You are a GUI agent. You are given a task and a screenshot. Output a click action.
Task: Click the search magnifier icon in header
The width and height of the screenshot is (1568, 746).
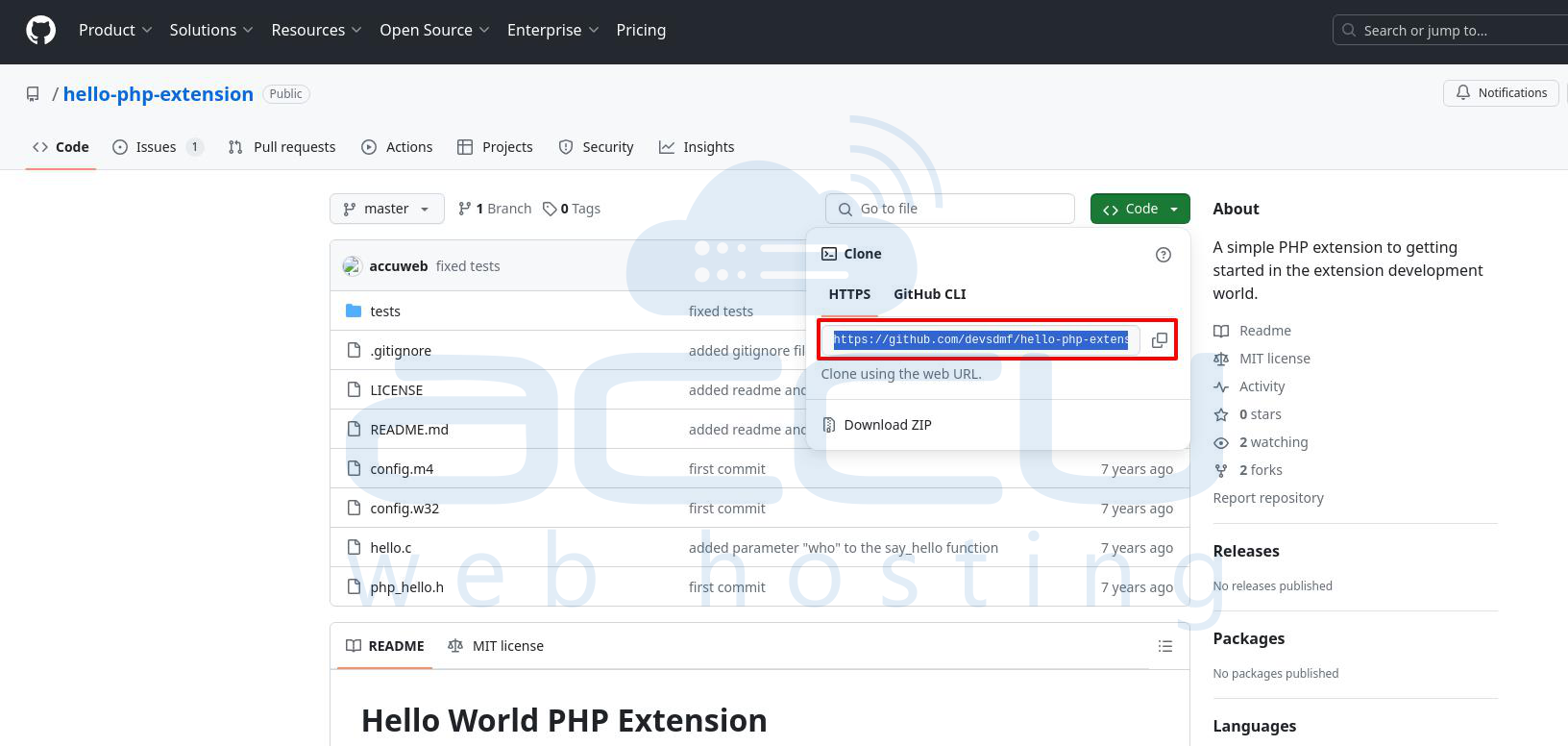[x=1349, y=30]
